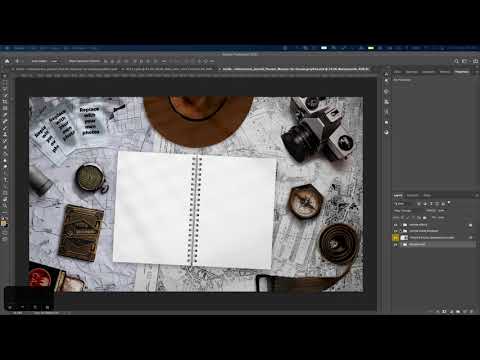480x360 pixels.
Task: Open the Layers panel menu
Action: 476,195
